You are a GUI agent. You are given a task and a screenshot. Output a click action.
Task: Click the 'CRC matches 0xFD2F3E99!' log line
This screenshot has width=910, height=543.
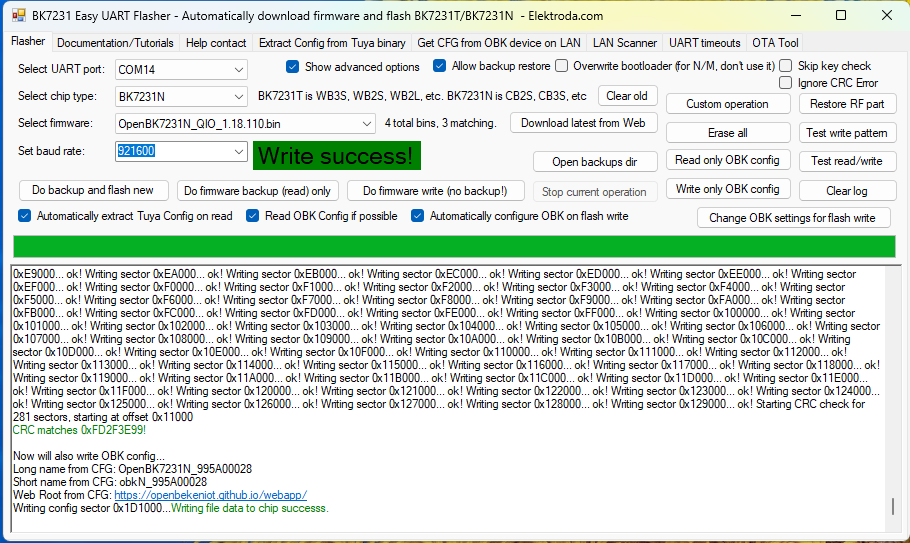[80, 430]
